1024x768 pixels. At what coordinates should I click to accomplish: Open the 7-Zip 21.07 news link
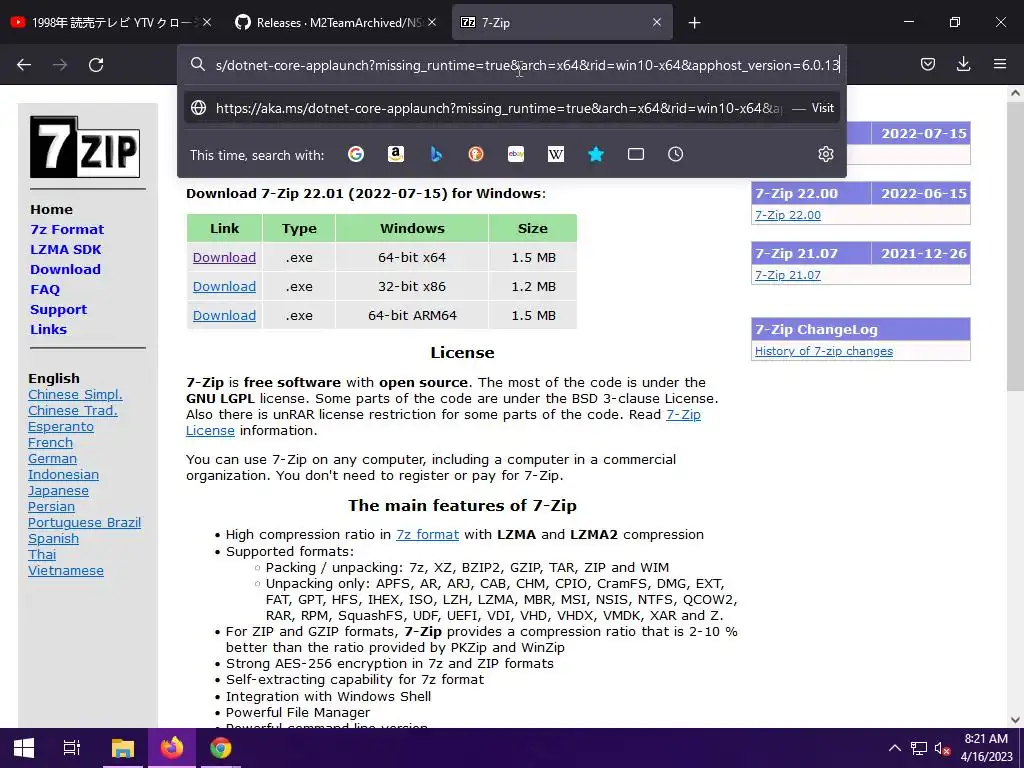[788, 275]
